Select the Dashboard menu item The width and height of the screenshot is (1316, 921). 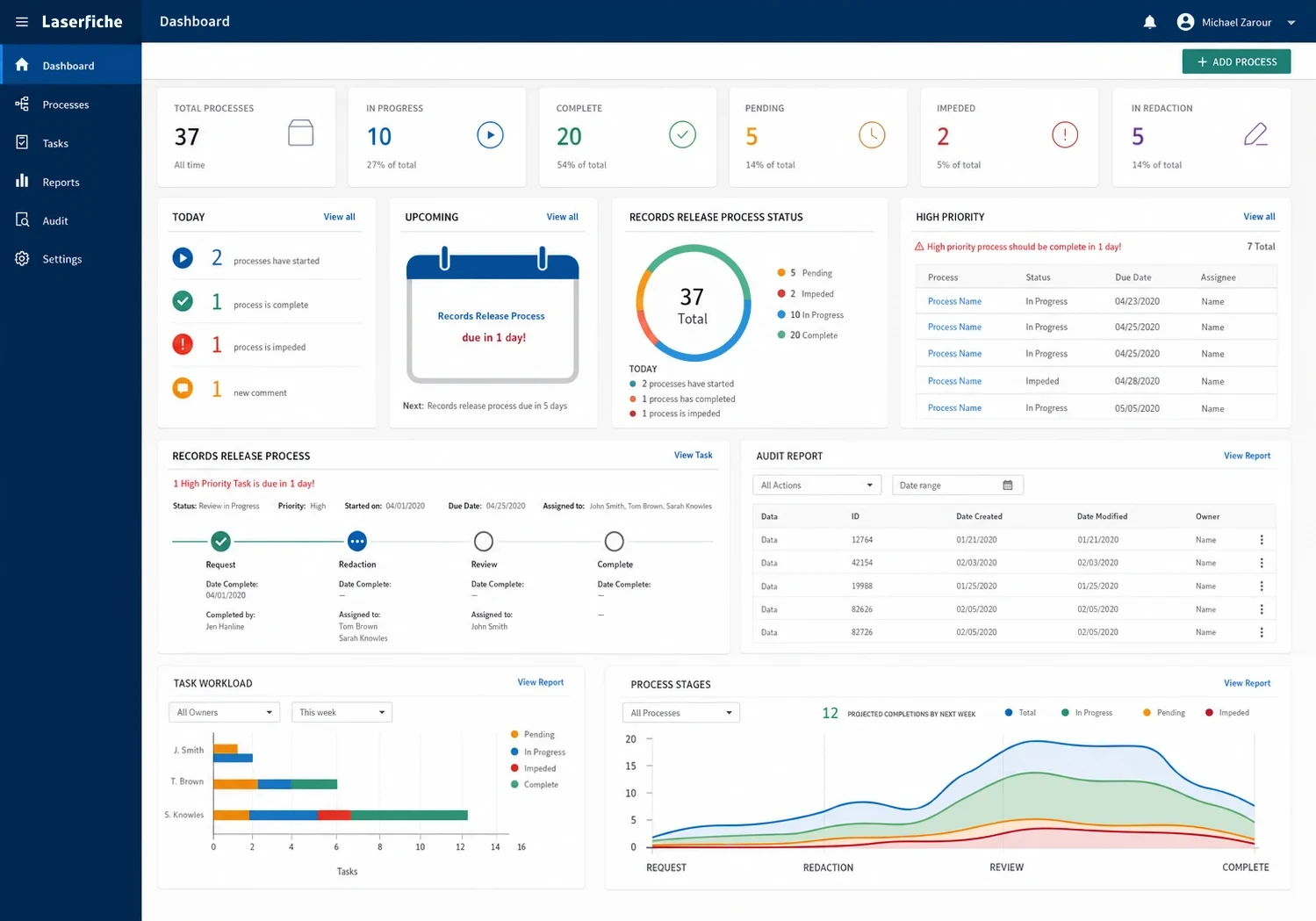(70, 65)
